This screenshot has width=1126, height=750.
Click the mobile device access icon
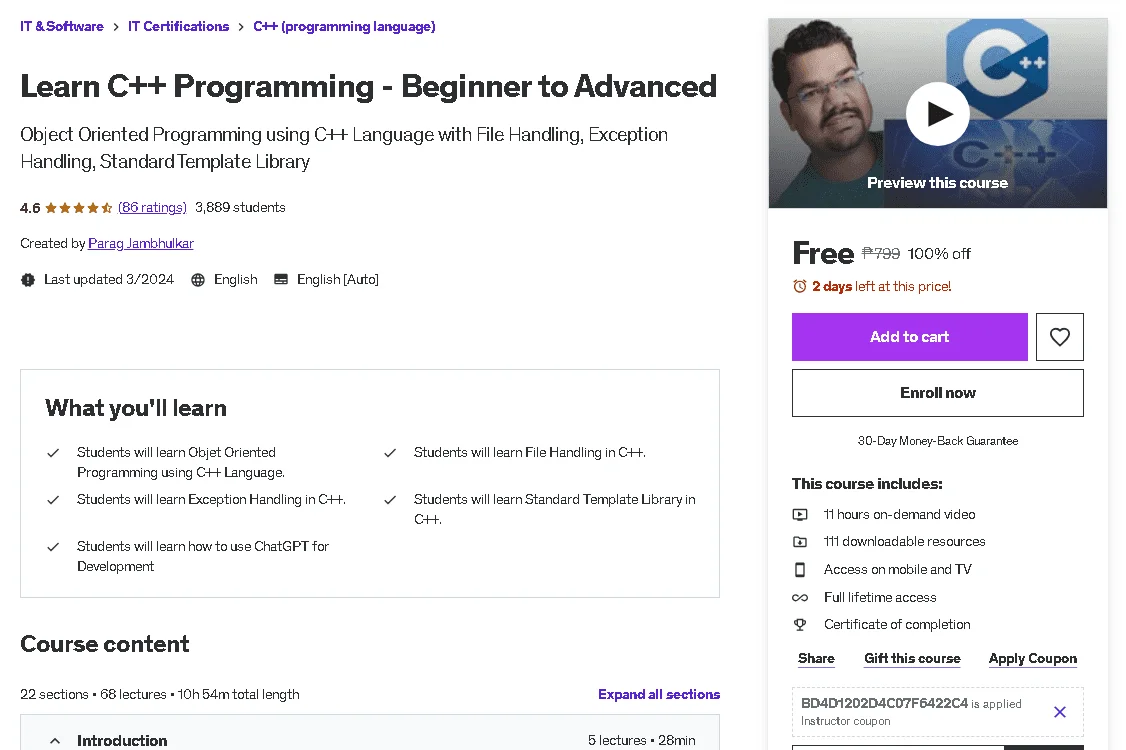pyautogui.click(x=799, y=570)
